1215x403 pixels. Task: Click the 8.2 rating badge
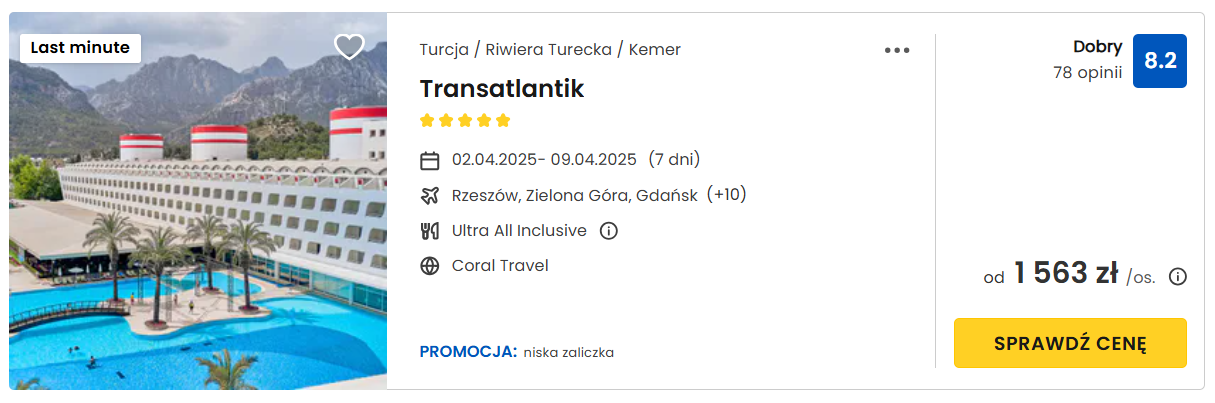pos(1160,60)
